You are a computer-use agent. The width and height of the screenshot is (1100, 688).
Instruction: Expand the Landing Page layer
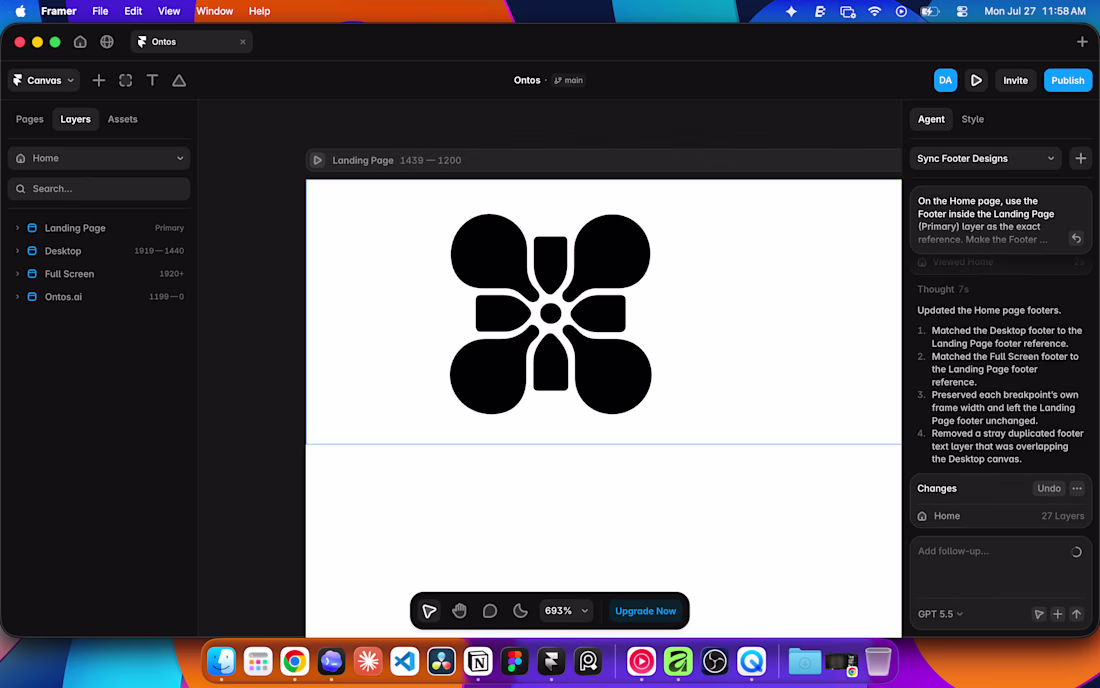click(18, 228)
